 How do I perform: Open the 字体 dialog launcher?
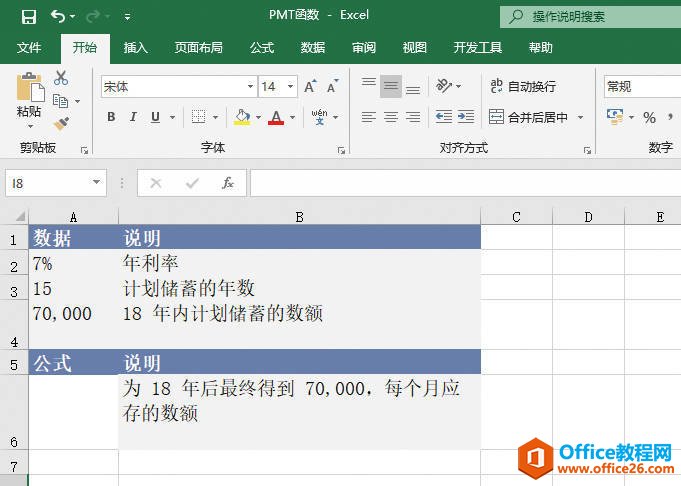[341, 151]
